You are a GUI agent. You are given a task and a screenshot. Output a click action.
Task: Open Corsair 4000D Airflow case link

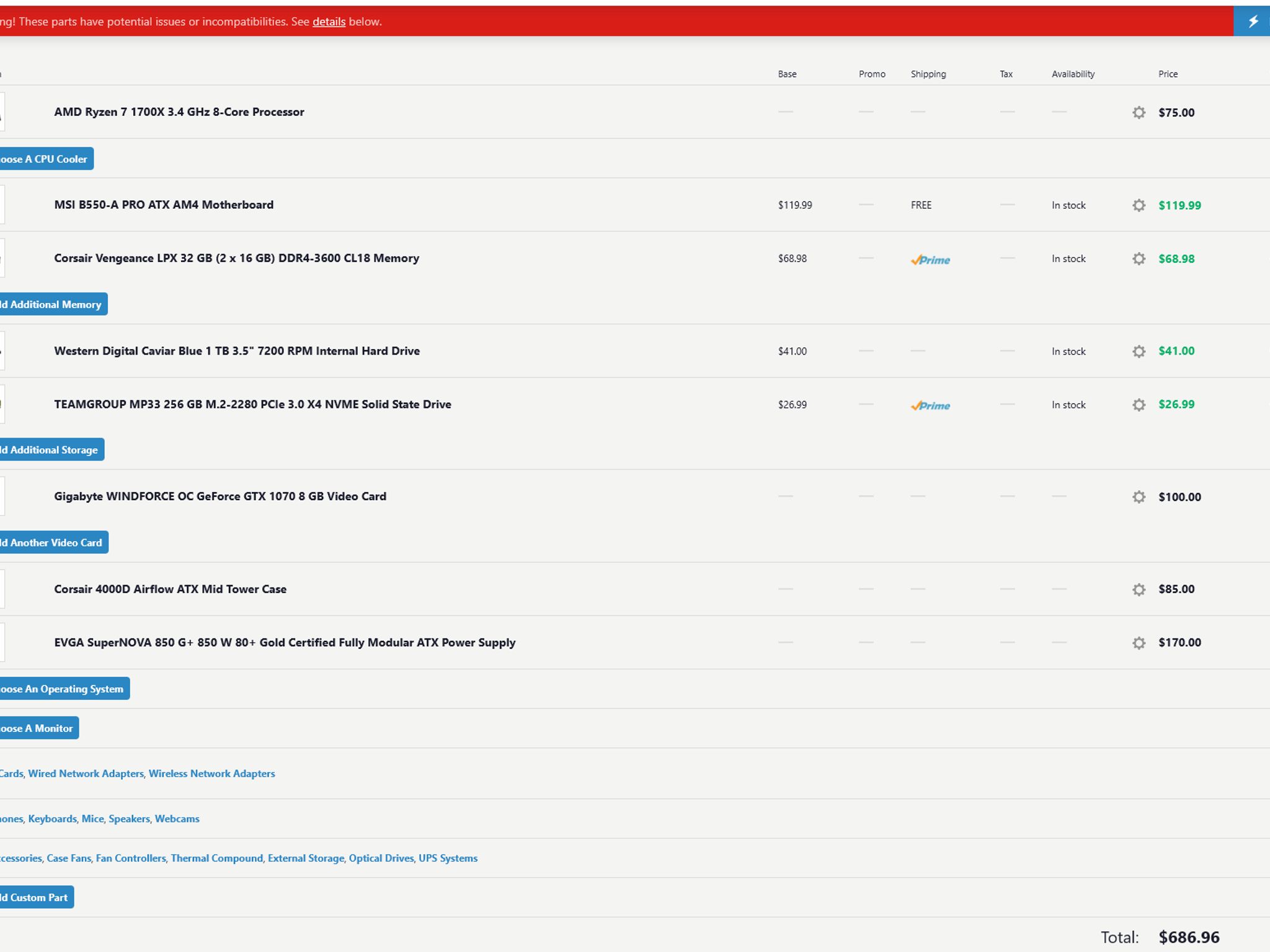coord(170,589)
